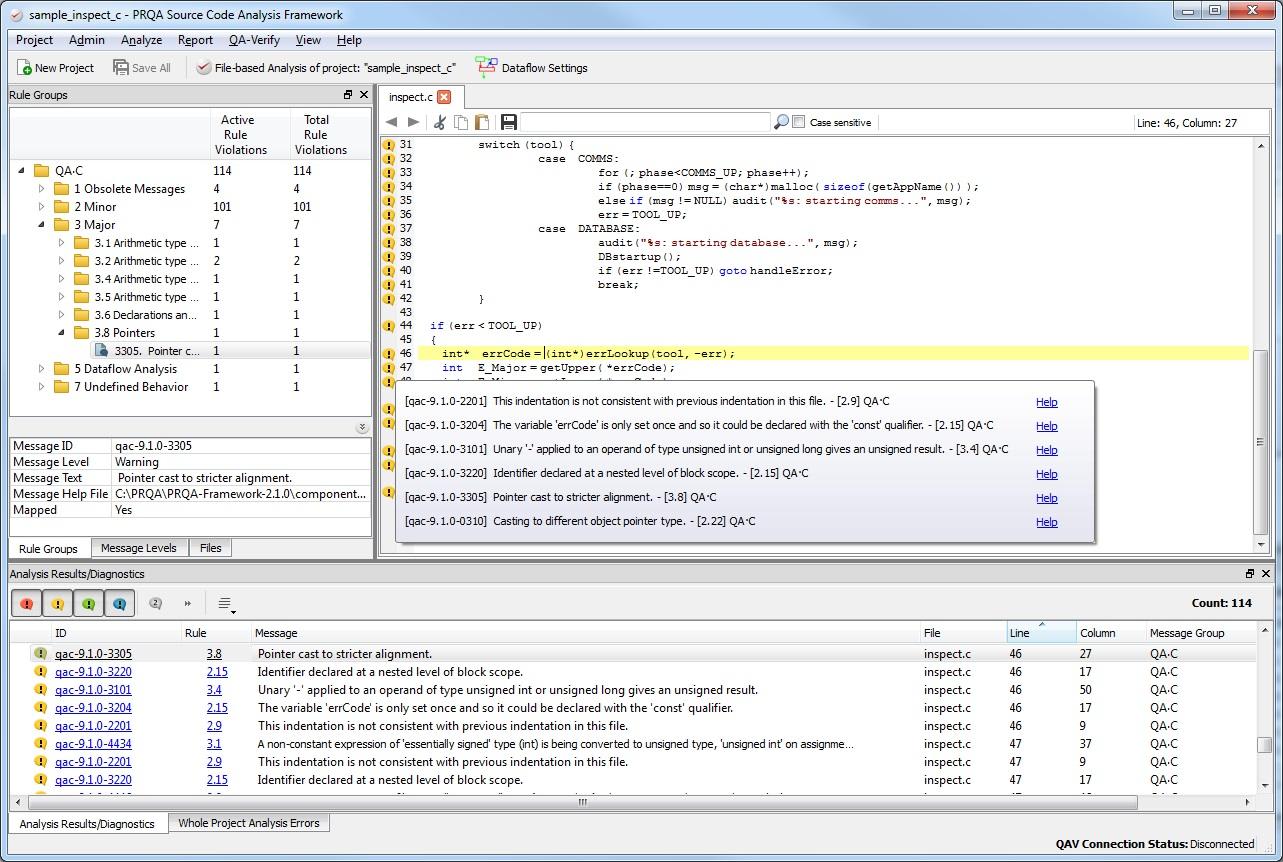The height and width of the screenshot is (862, 1283).
Task: Open the list view options dropdown
Action: (226, 604)
